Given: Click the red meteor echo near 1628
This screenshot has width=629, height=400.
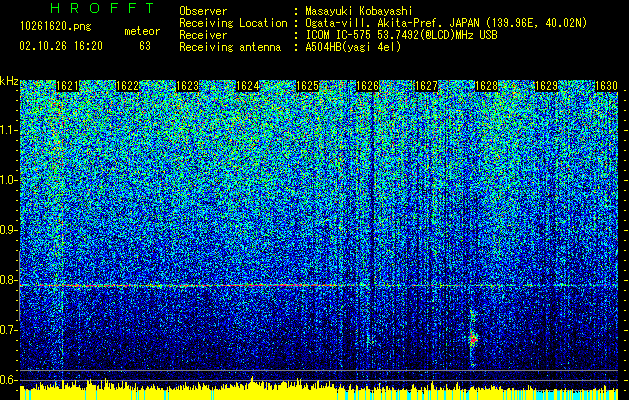Looking at the screenshot, I should (473, 339).
